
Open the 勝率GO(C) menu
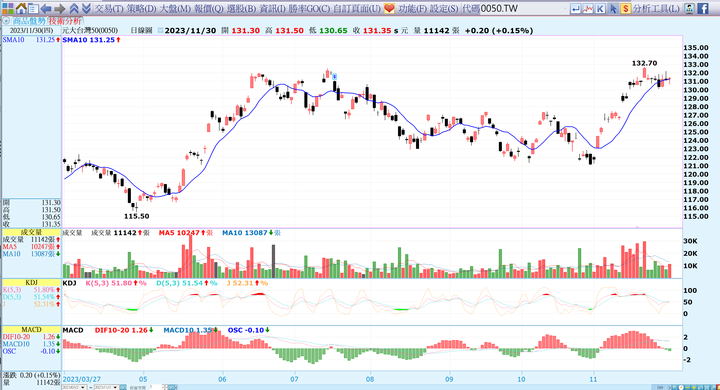click(309, 8)
